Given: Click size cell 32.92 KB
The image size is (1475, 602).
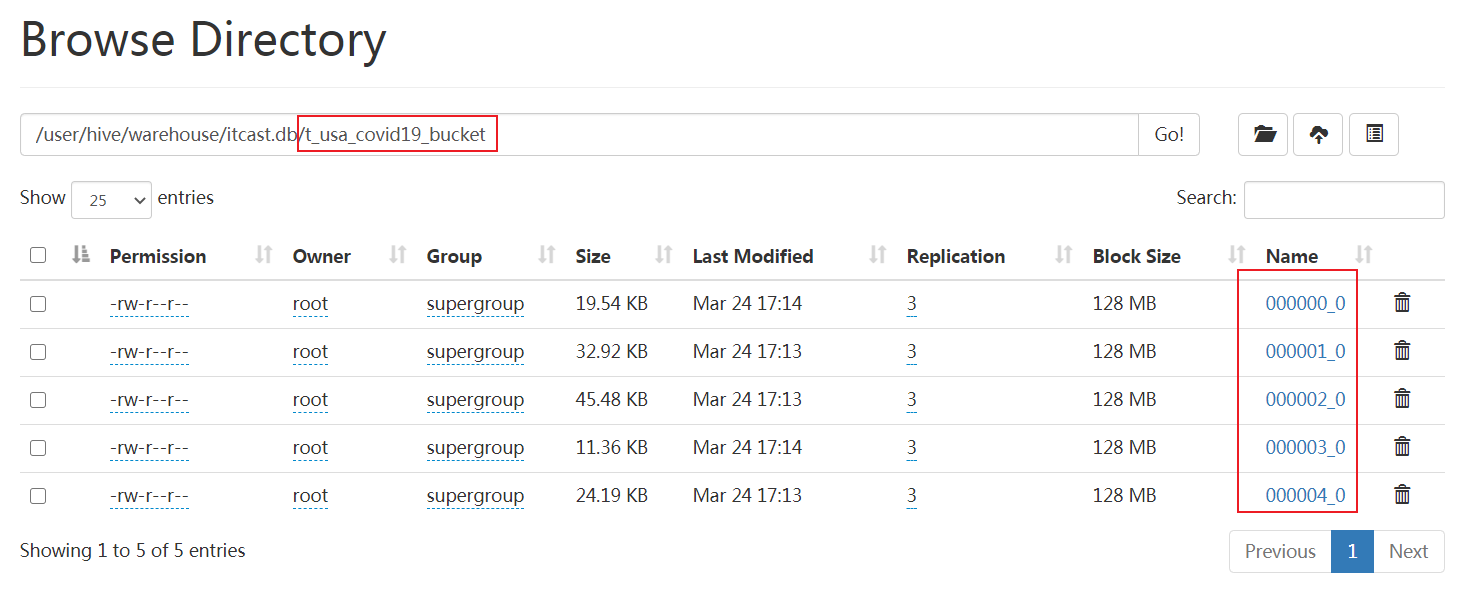Looking at the screenshot, I should pyautogui.click(x=612, y=351).
